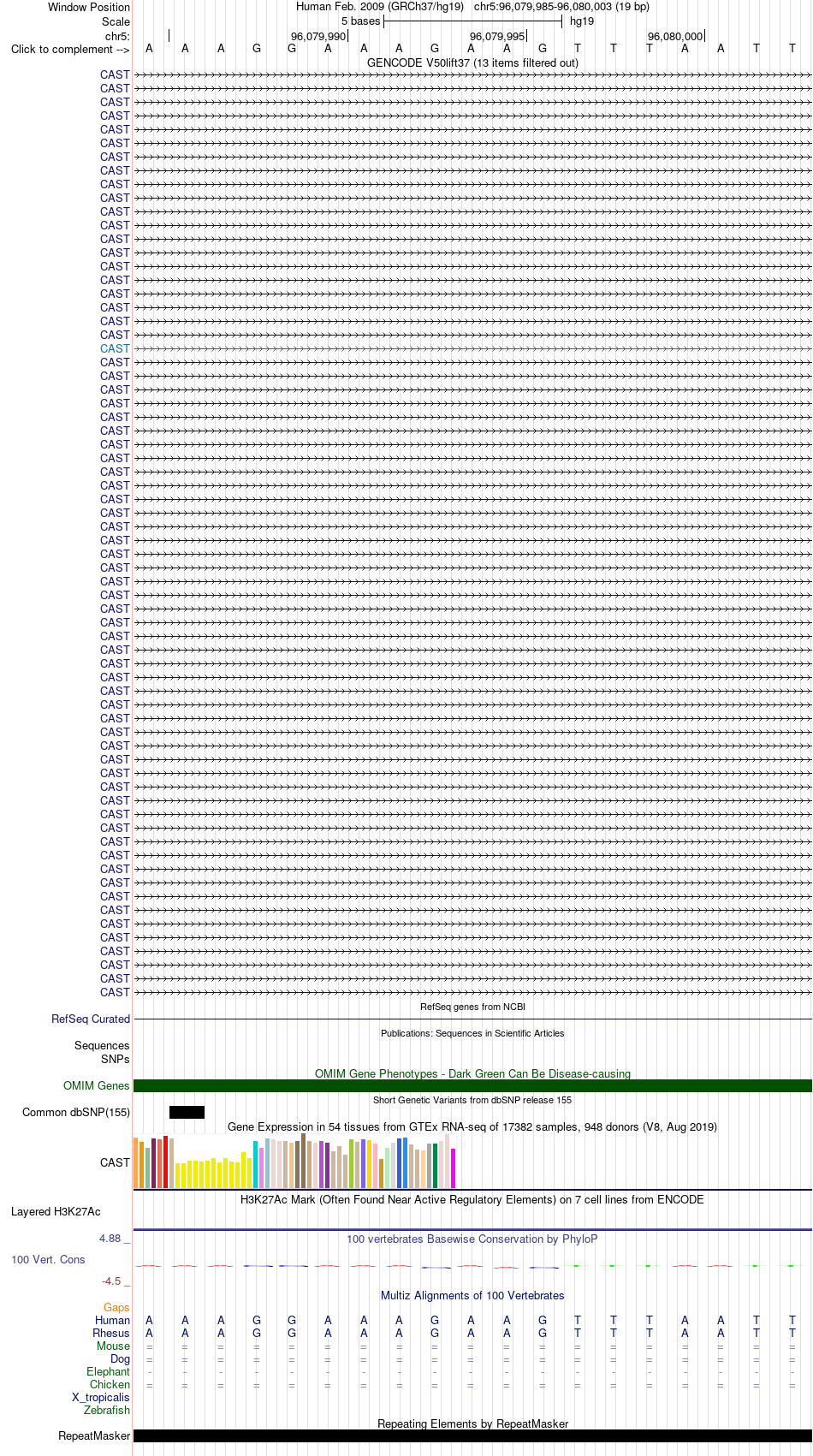Select the Mouse alignment row label

tap(113, 1346)
